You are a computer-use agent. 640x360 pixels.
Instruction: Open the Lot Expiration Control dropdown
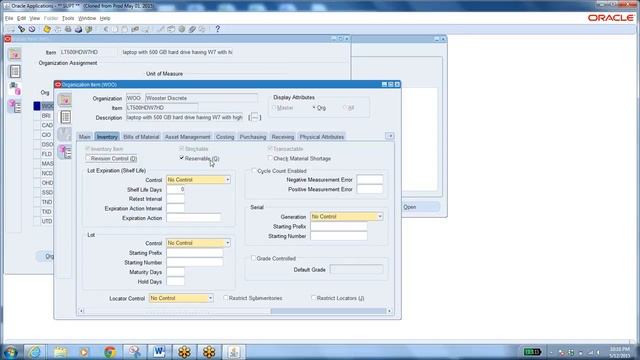coord(227,180)
